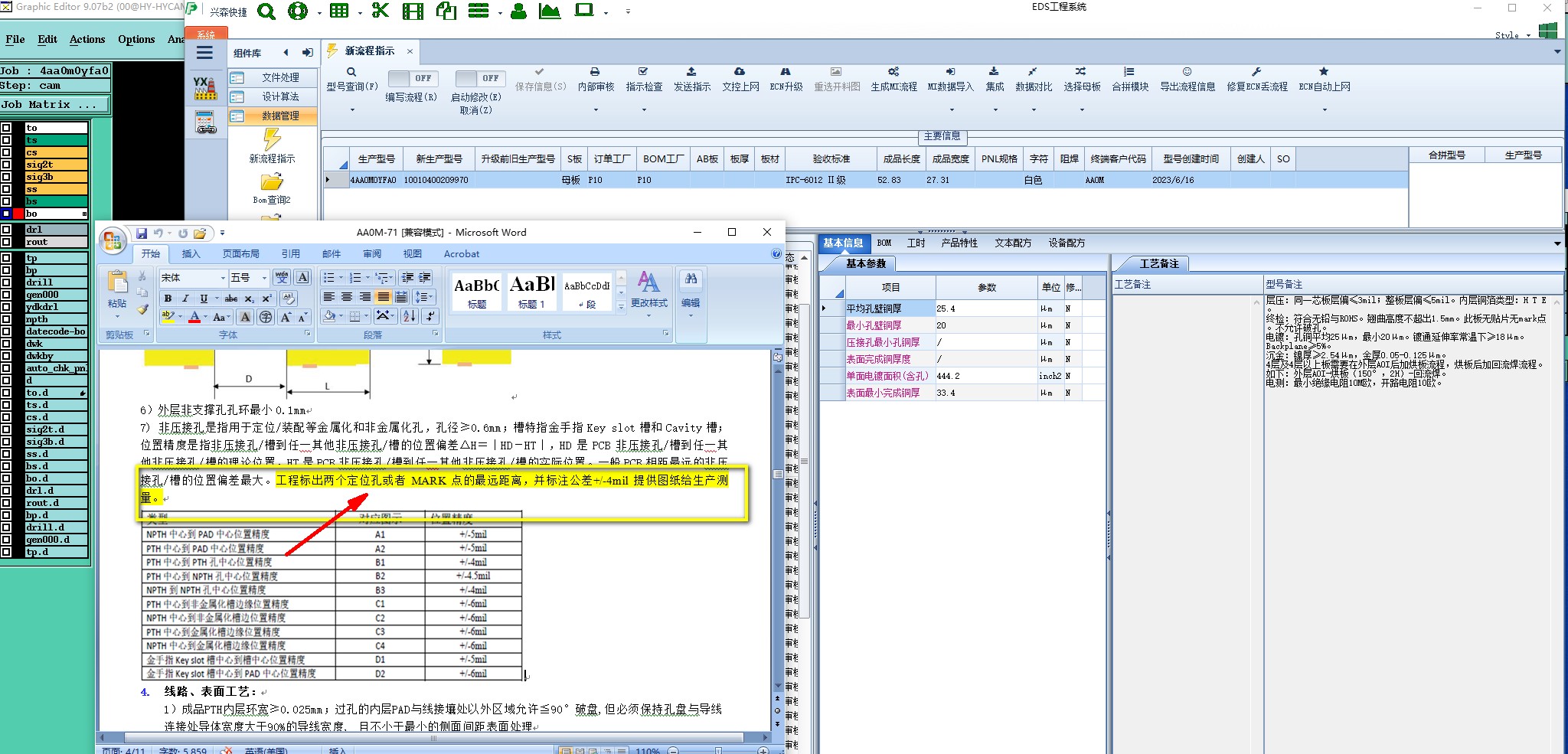Expand the 型号查询(F) dropdown arrow
Screen dimensions: 1568x754
352,110
